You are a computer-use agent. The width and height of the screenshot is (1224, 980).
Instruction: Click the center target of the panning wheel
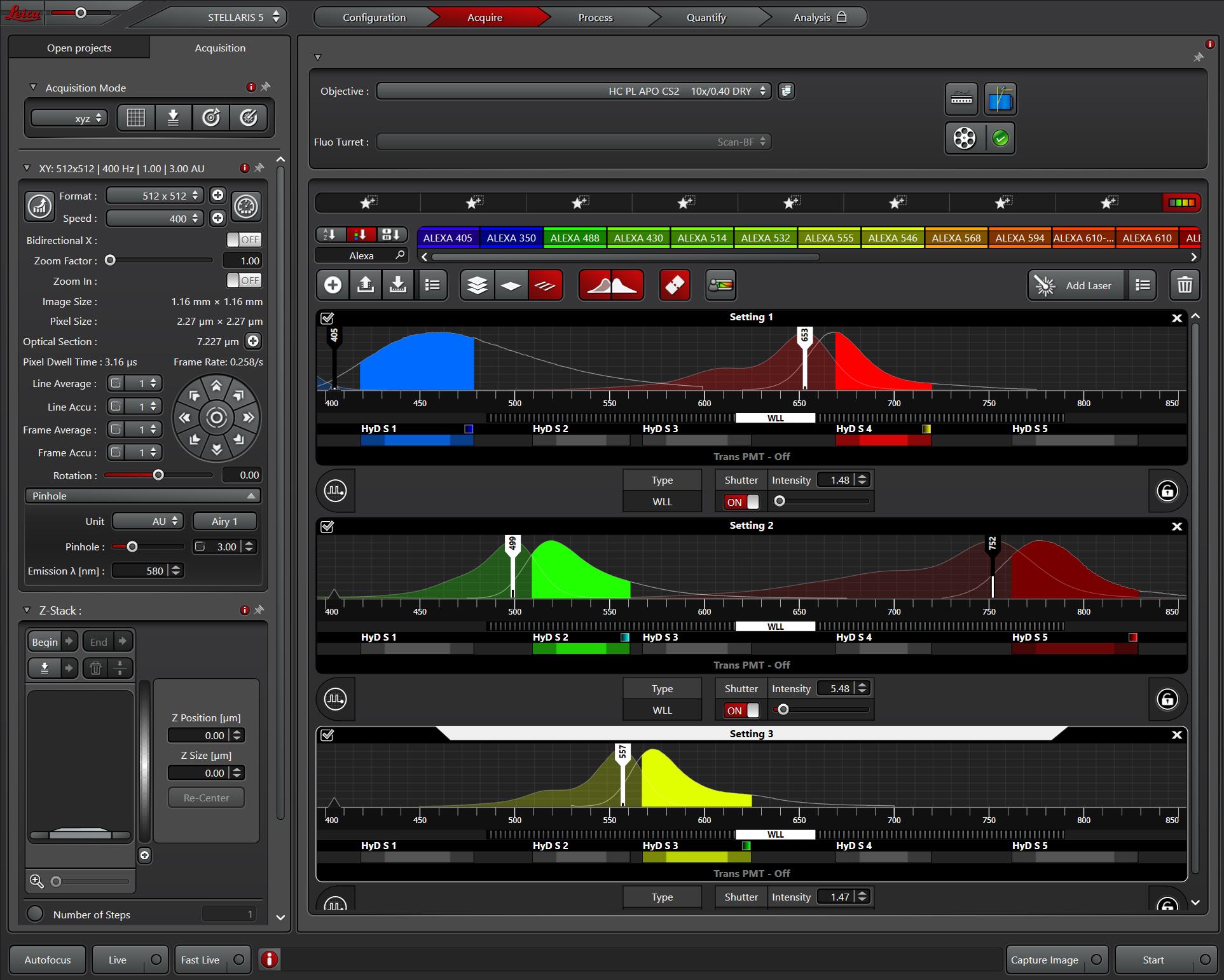pyautogui.click(x=216, y=418)
